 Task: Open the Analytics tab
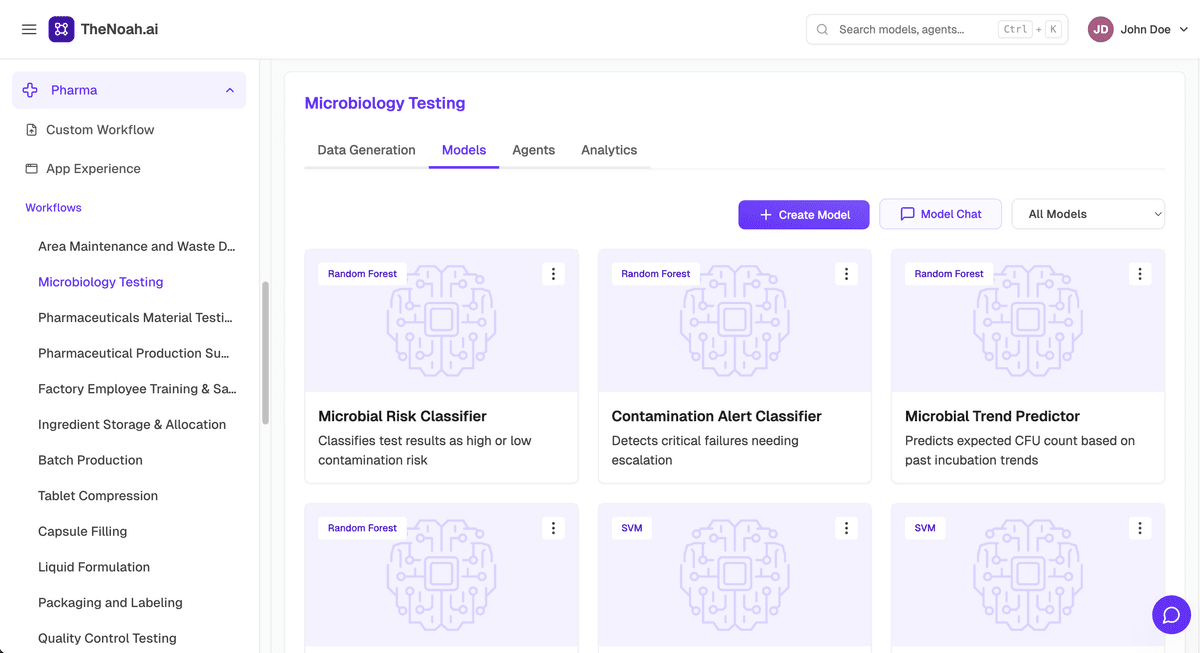pos(609,150)
